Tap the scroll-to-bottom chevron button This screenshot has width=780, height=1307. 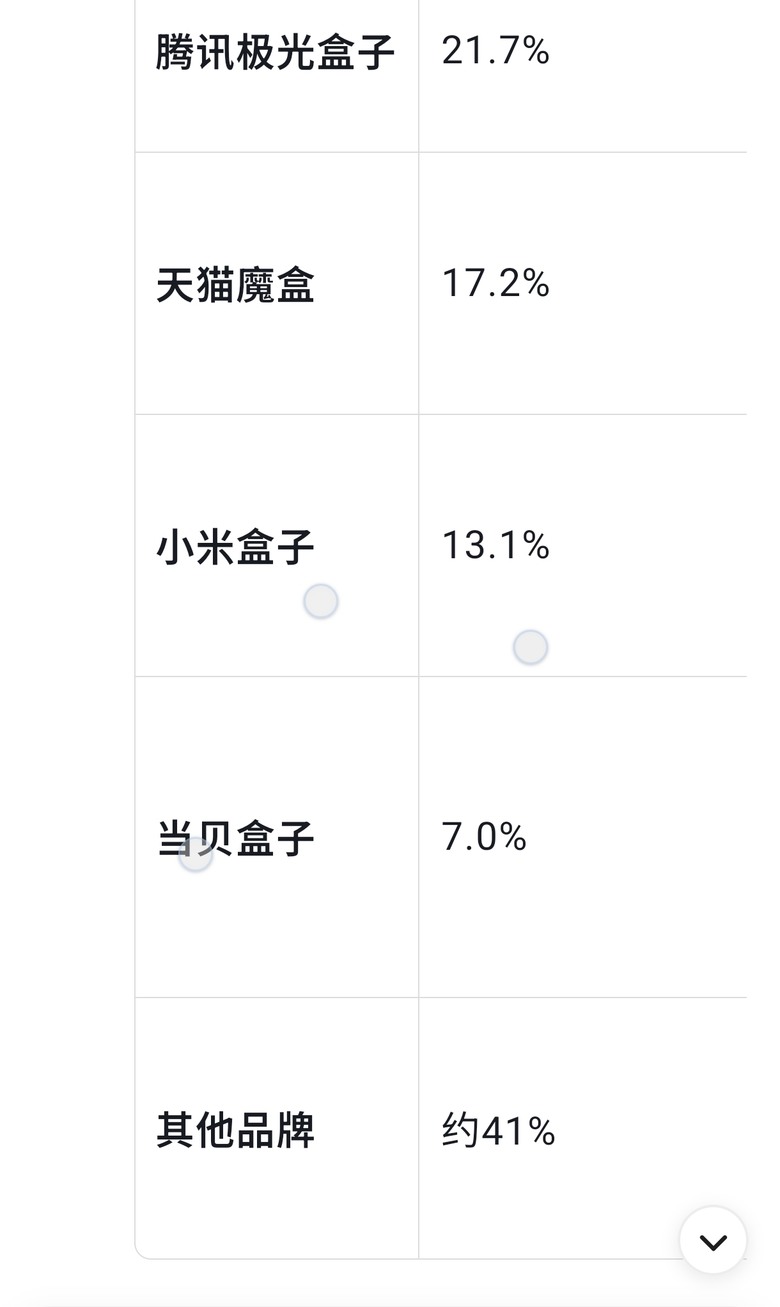point(713,1240)
